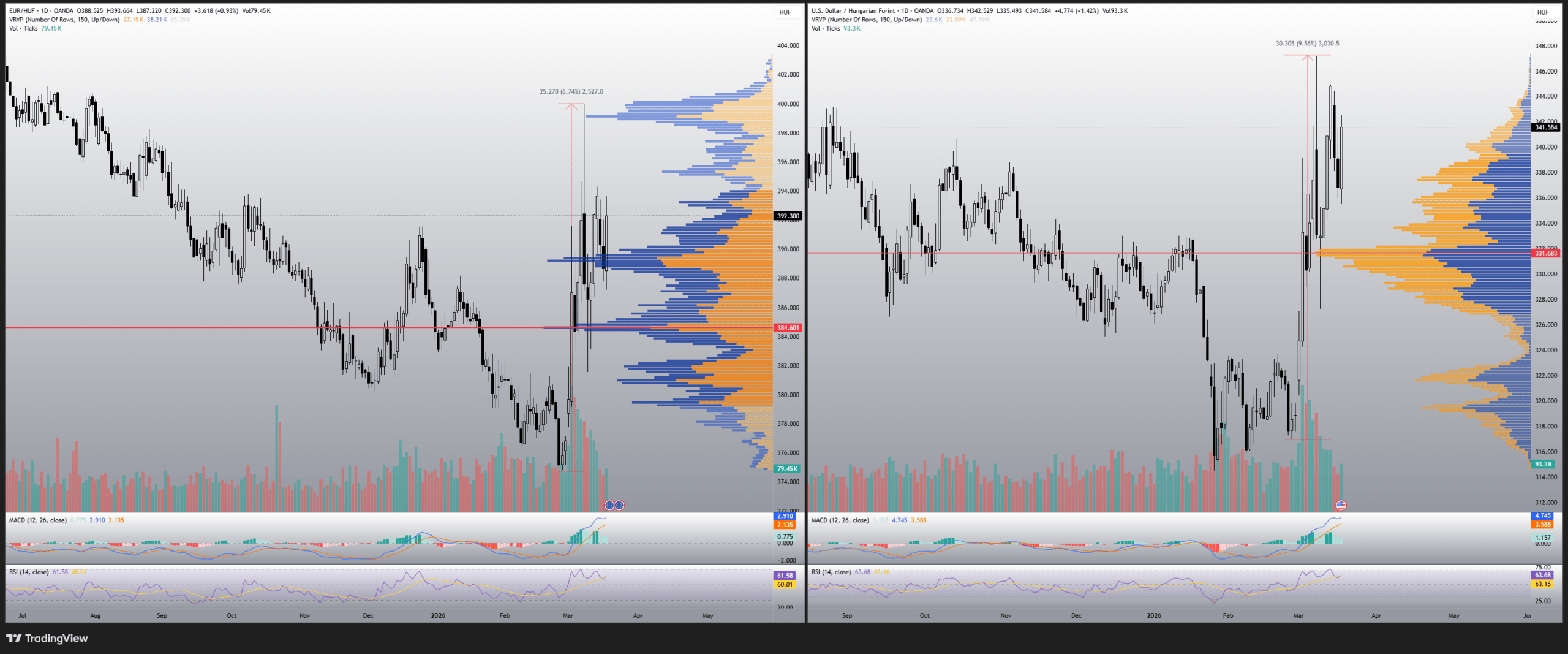Select the MACD (12, 26, close) legend on left chart
Screen dimensions: 1568x654
click(x=37, y=520)
